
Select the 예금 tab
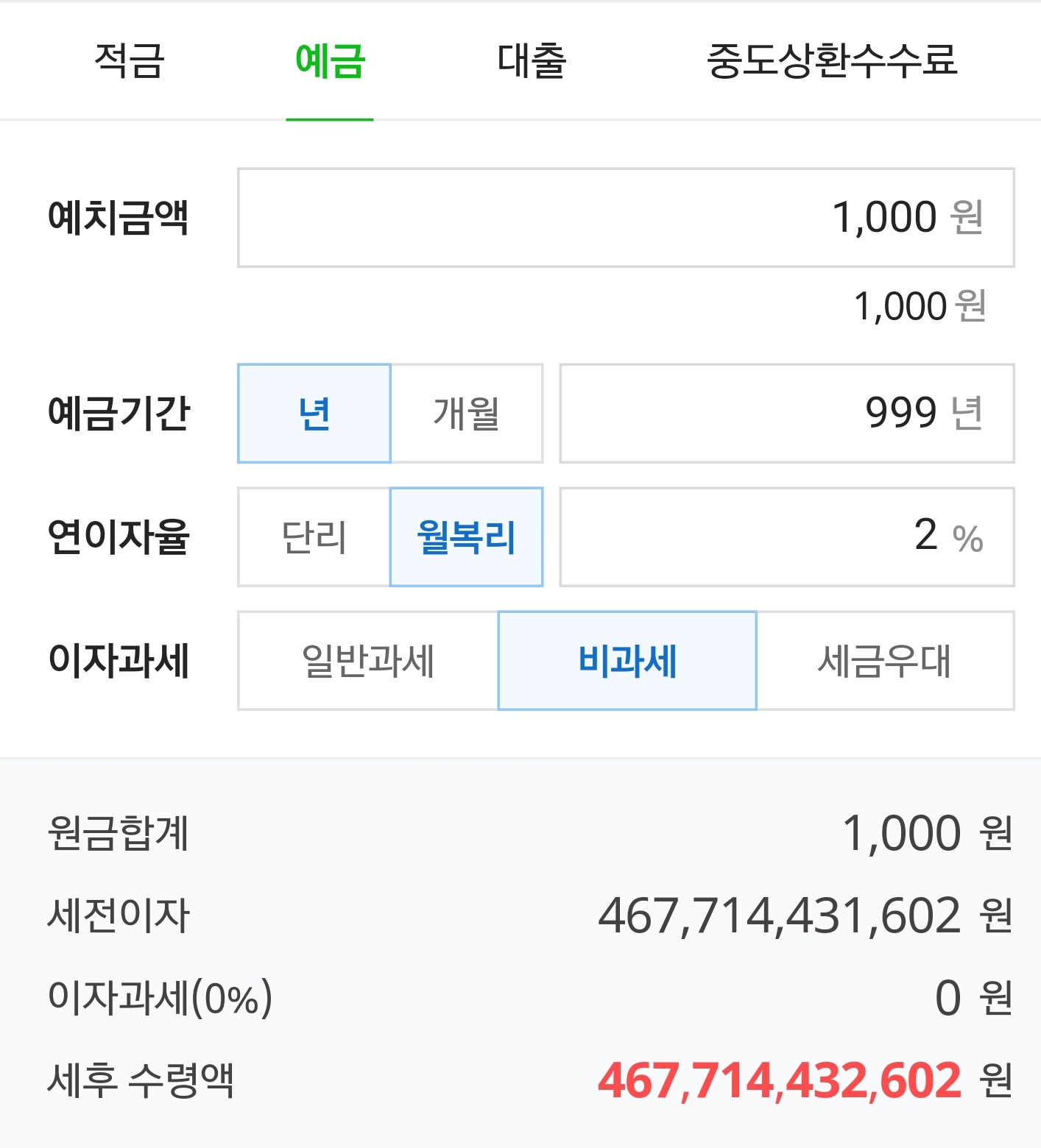[x=330, y=60]
